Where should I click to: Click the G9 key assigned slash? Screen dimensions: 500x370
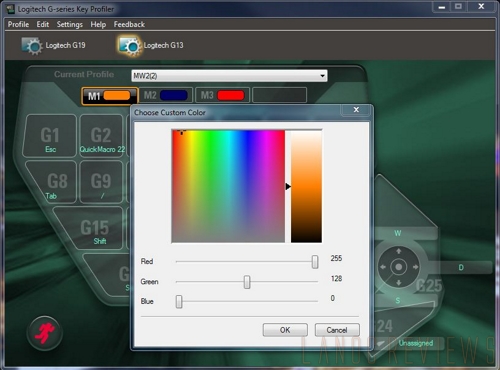(101, 182)
